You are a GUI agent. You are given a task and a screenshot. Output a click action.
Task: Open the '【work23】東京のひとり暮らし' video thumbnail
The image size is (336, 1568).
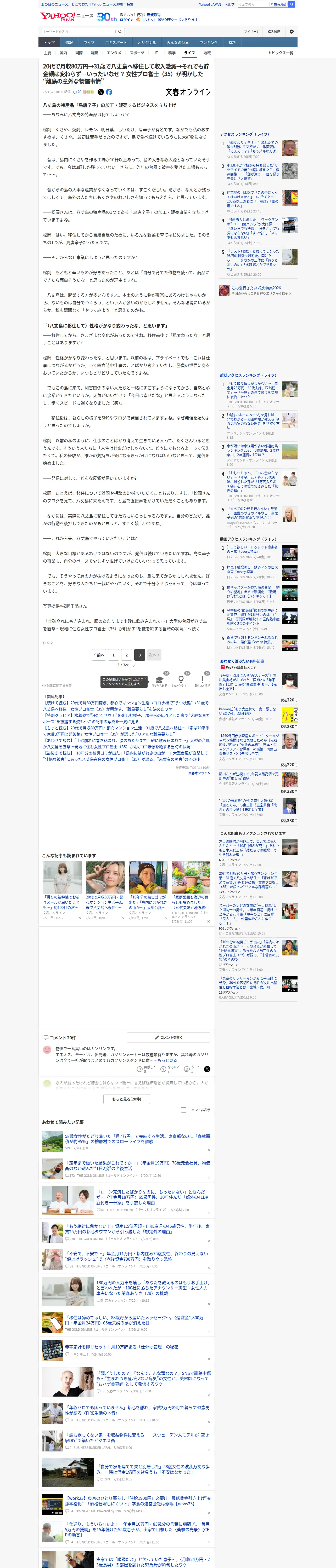(52, 1504)
